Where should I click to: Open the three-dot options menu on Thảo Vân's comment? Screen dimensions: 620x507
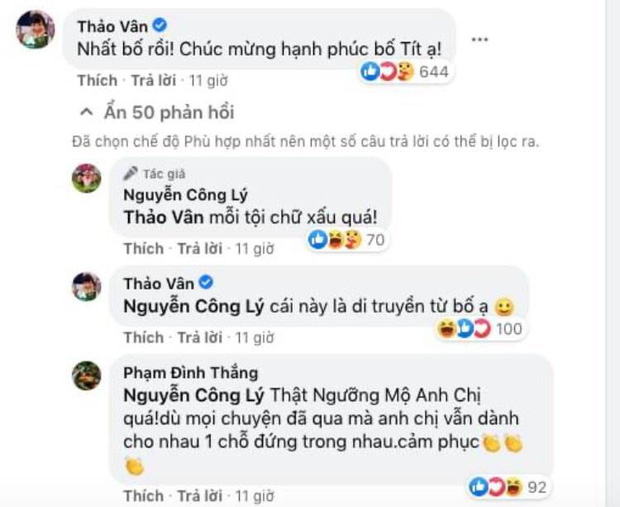click(x=480, y=40)
